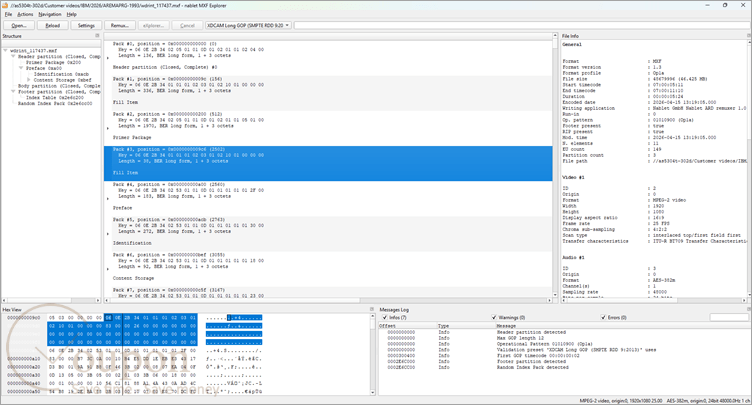Click the left arrow of the Structure panel scrollbar
The width and height of the screenshot is (752, 405).
[x=4, y=300]
